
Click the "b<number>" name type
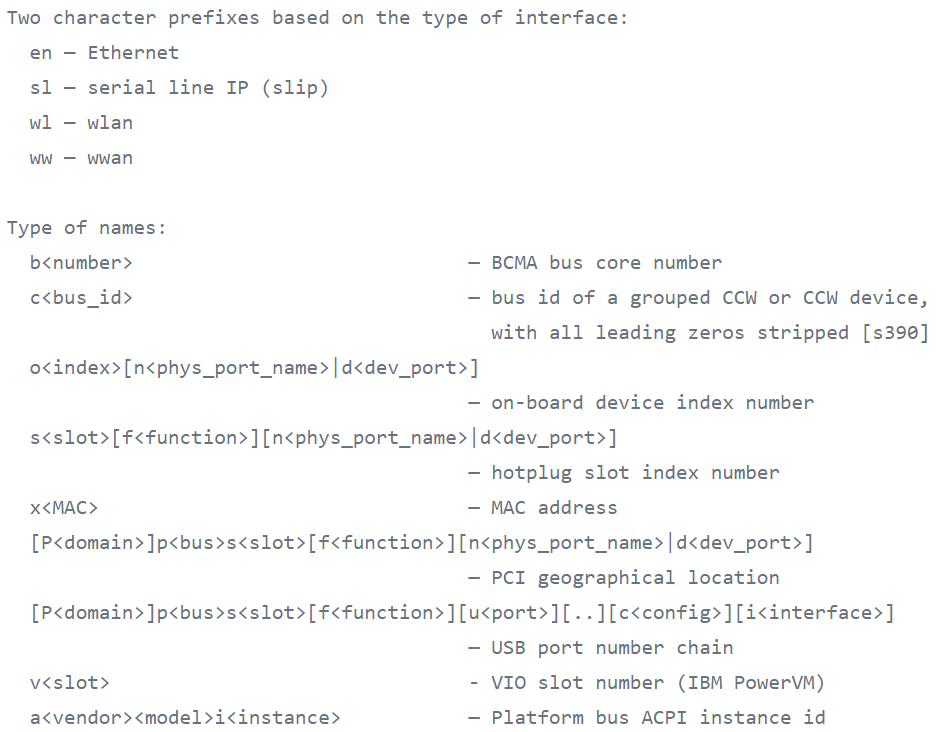81,263
